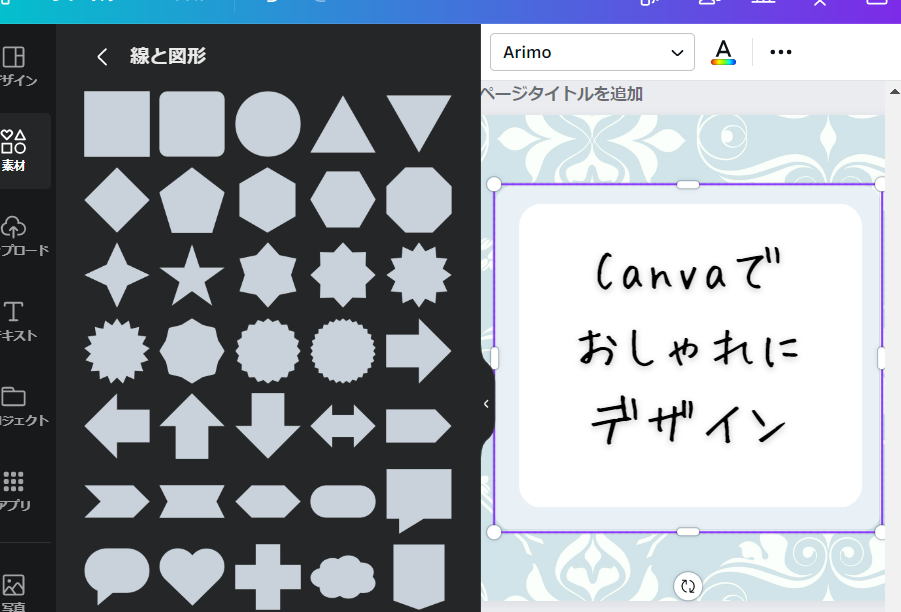This screenshot has width=901, height=612.
Task: Insert the plus cross shape
Action: (268, 576)
